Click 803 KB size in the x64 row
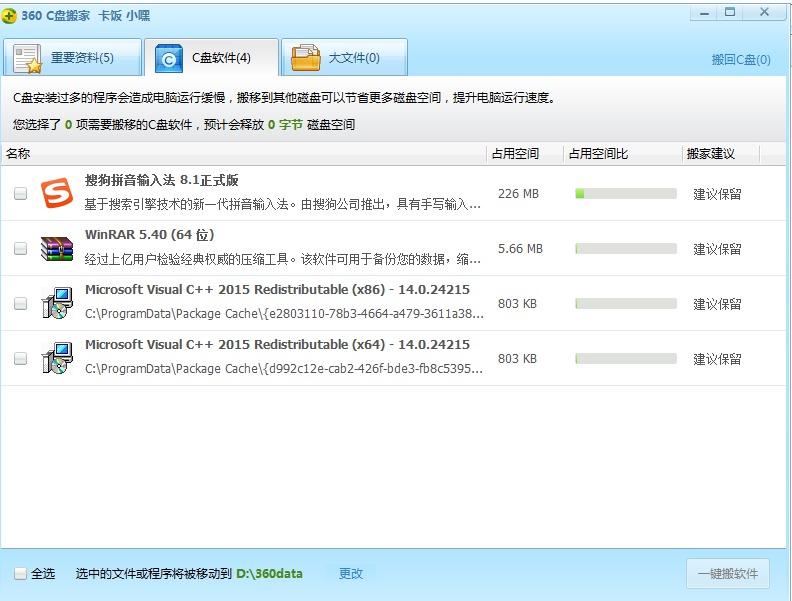The height and width of the screenshot is (601, 792). click(x=517, y=359)
